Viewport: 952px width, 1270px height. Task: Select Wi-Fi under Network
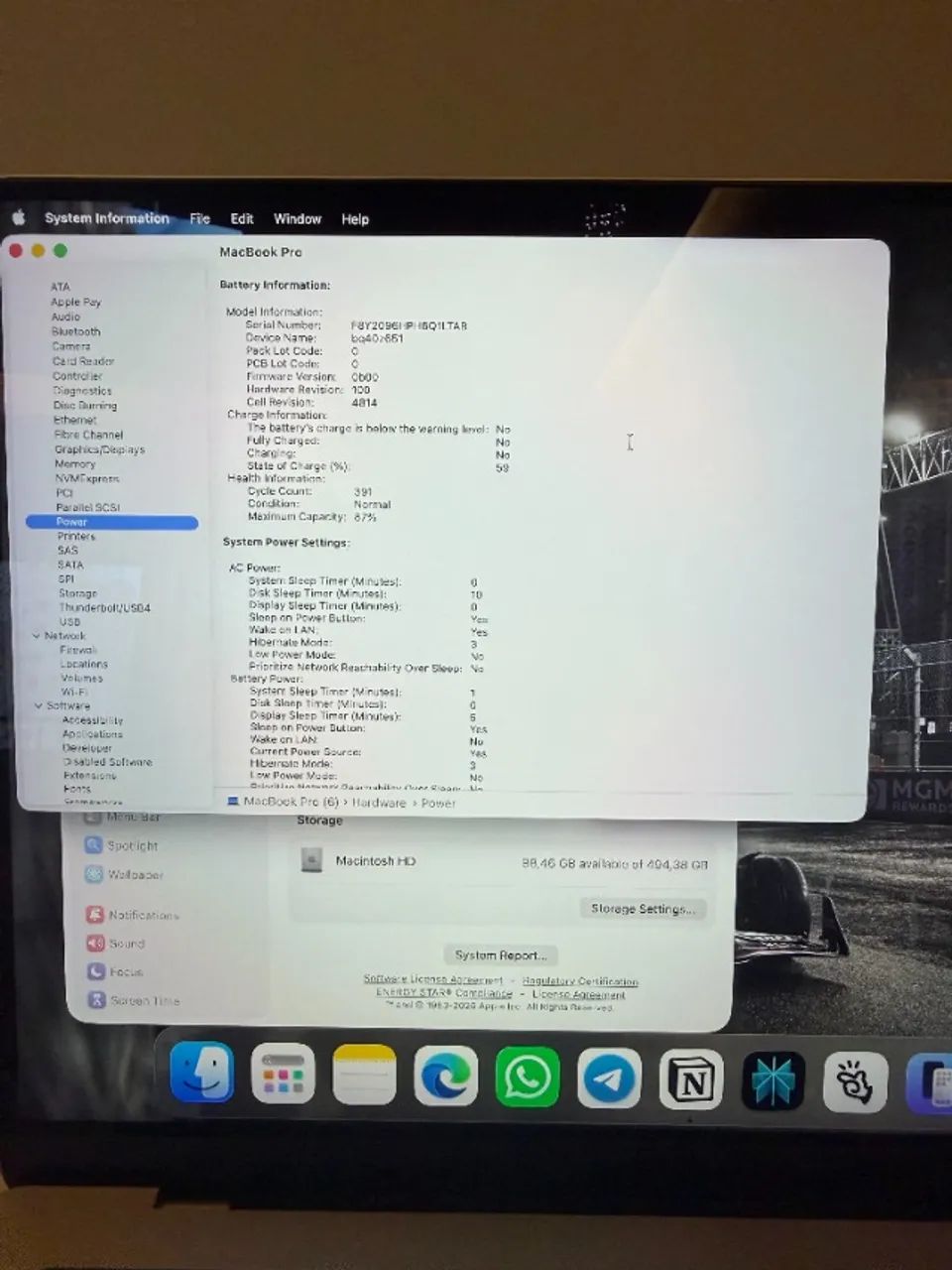[74, 692]
